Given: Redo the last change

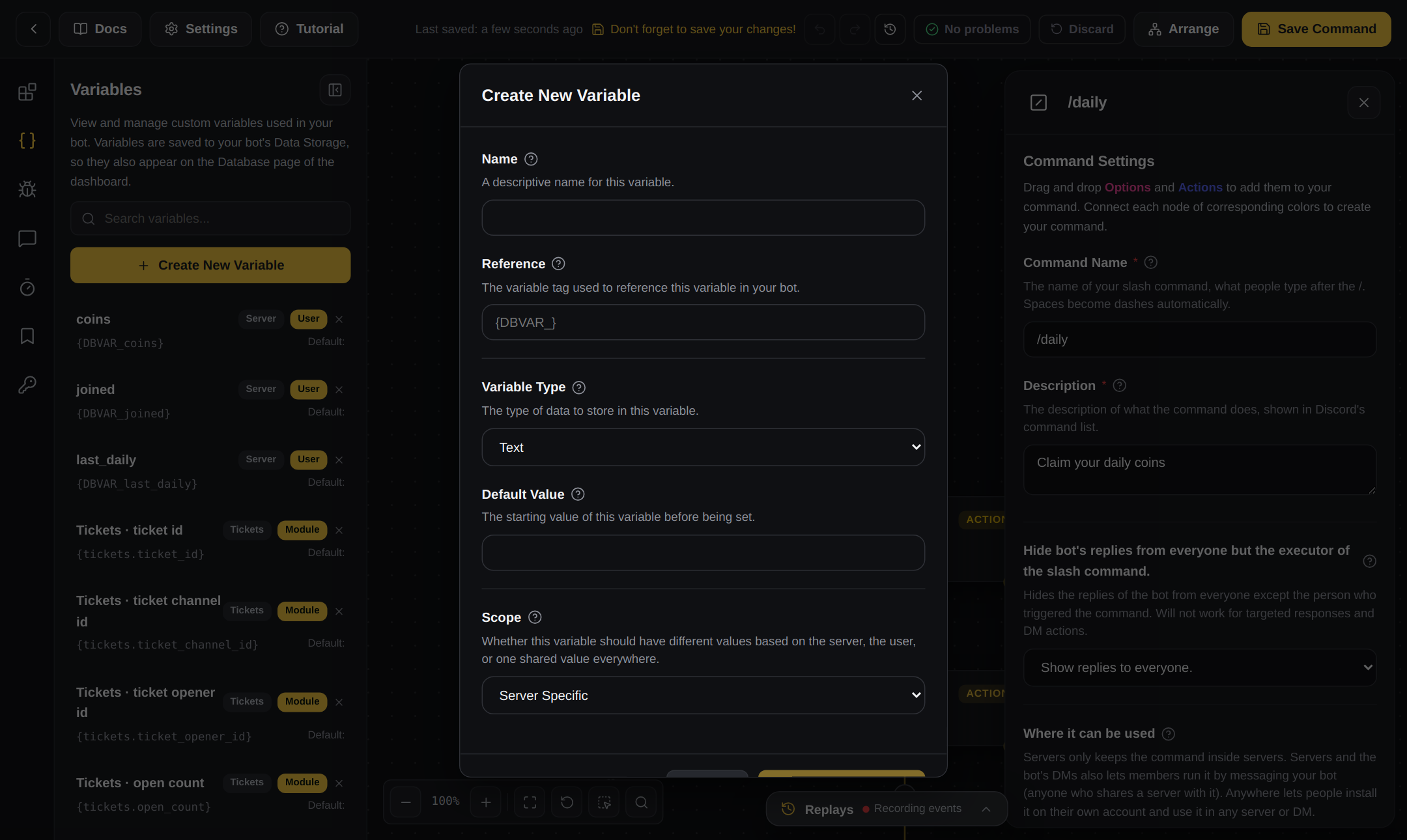Looking at the screenshot, I should (x=855, y=29).
